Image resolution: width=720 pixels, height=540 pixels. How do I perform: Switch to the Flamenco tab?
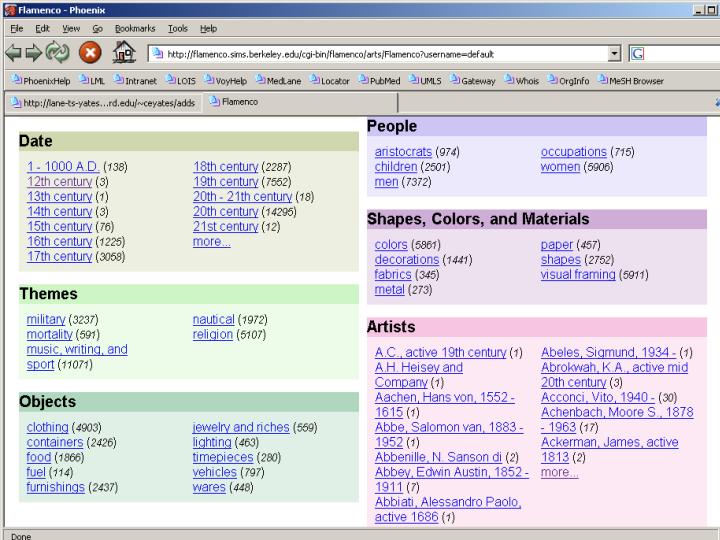point(238,102)
